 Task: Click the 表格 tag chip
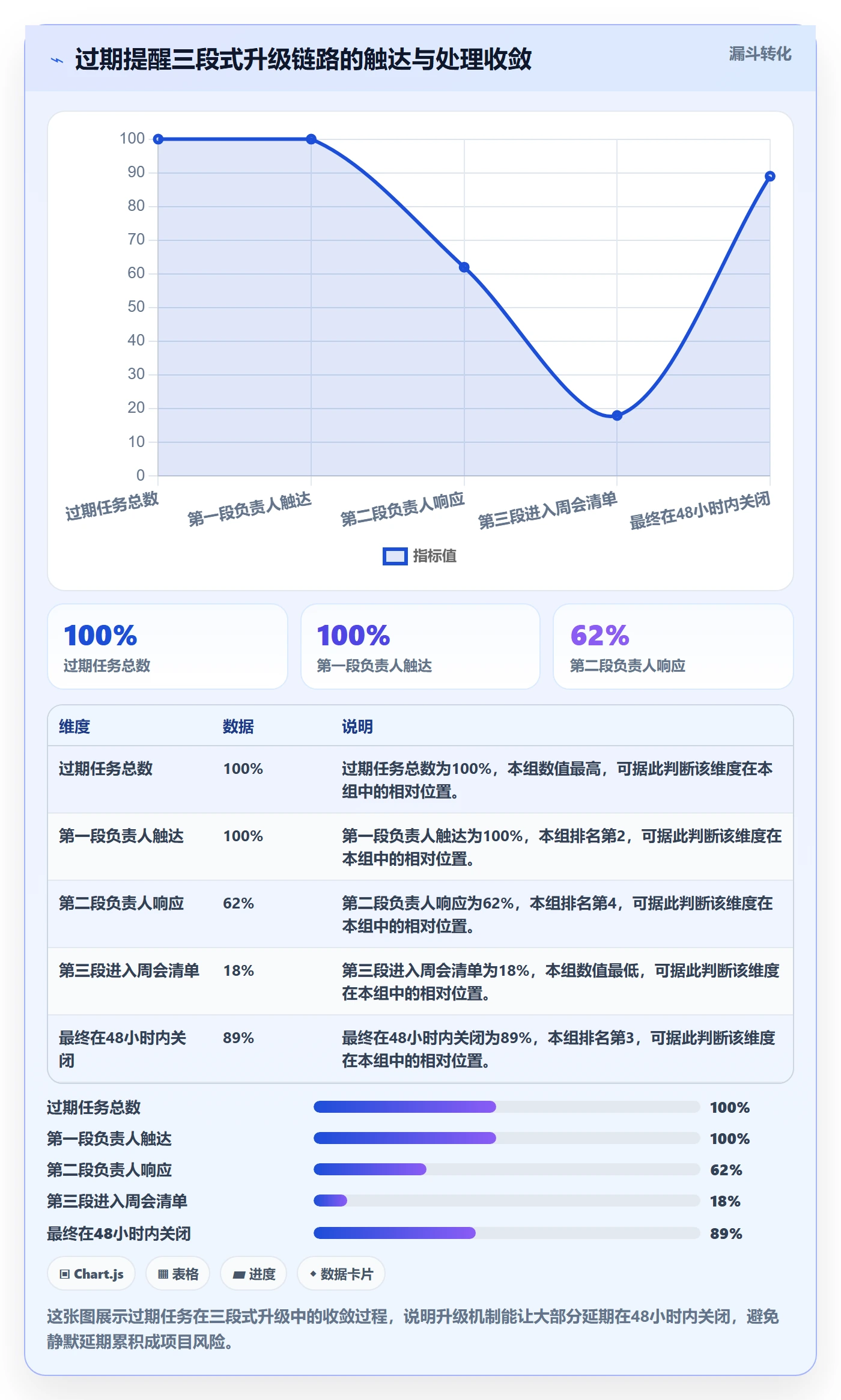[x=178, y=1274]
